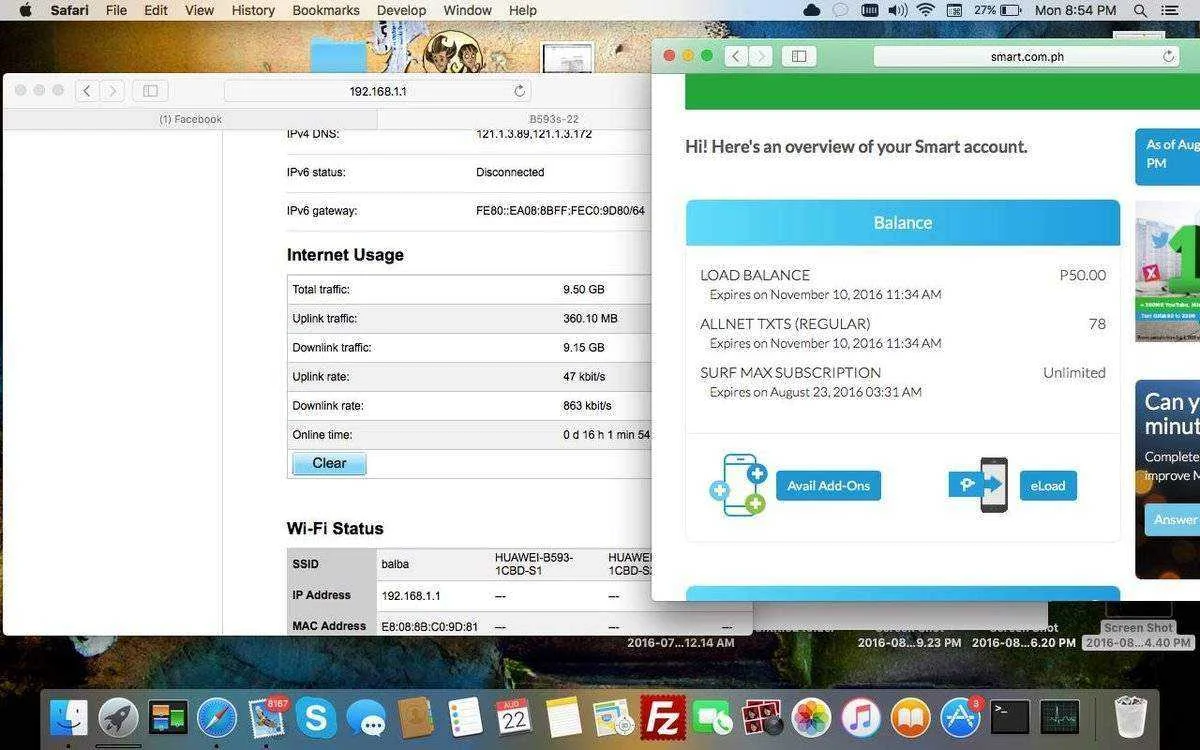Open the Develop menu
The image size is (1200, 750).
[401, 10]
